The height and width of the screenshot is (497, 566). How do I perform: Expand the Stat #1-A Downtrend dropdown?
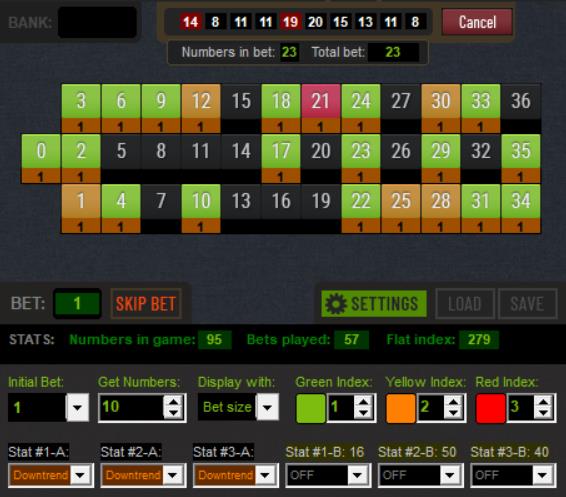(81, 475)
